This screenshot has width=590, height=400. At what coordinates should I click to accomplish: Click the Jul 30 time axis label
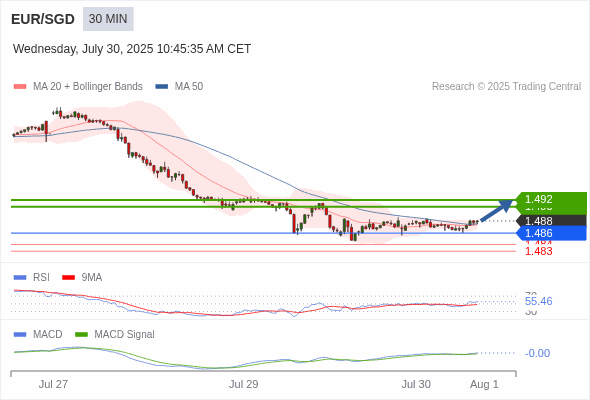pos(416,384)
